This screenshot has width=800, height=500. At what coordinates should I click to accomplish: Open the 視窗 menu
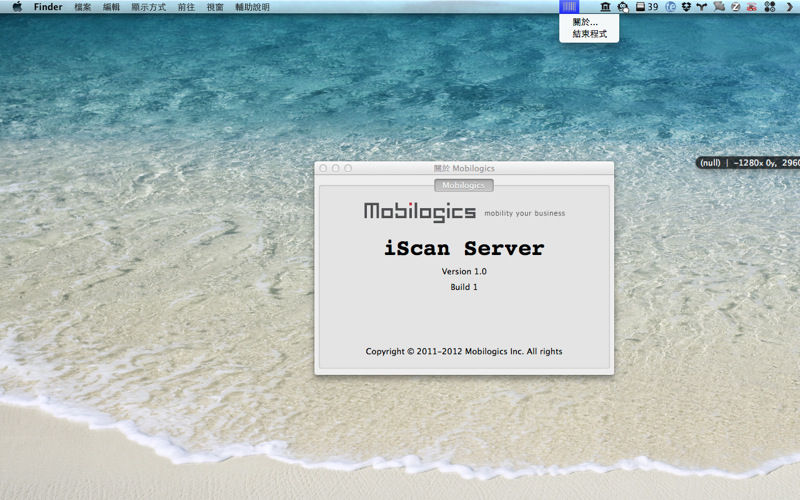[215, 7]
